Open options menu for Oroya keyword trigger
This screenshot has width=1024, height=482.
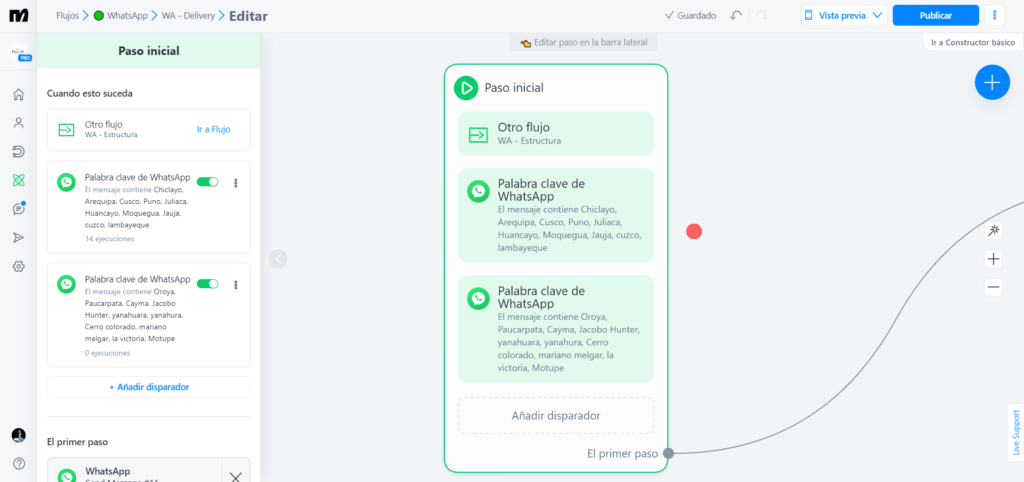[236, 285]
